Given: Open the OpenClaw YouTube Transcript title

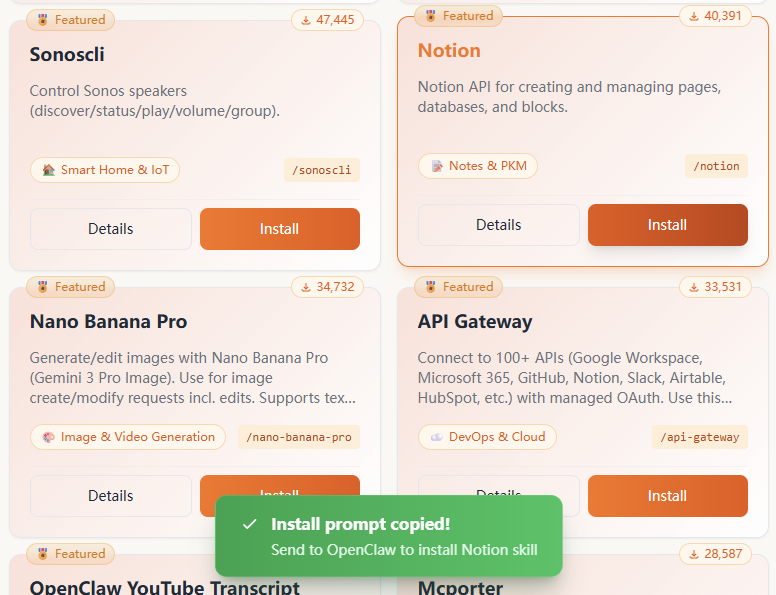Looking at the screenshot, I should 164,587.
